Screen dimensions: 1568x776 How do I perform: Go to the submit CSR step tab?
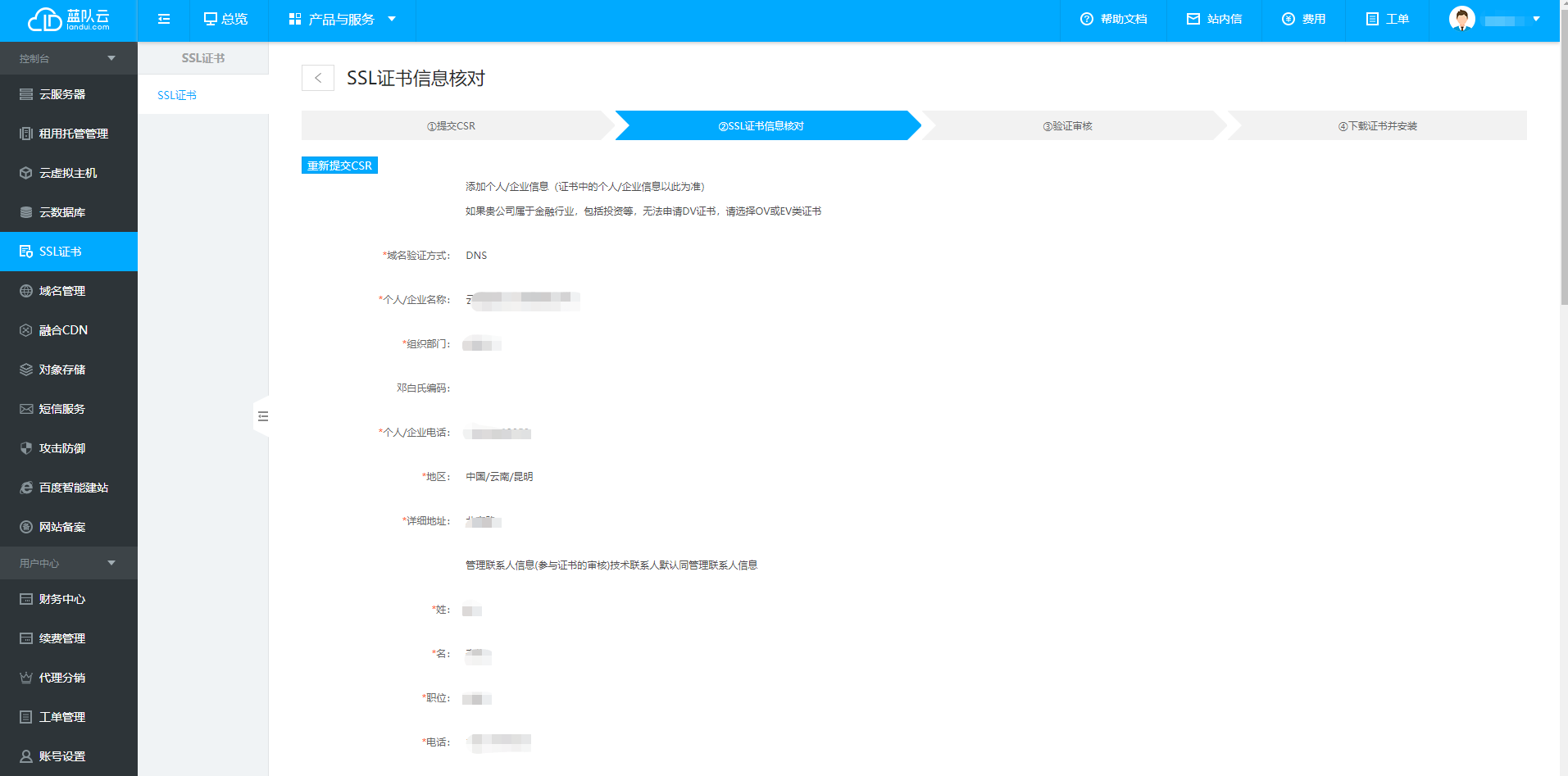(x=452, y=126)
